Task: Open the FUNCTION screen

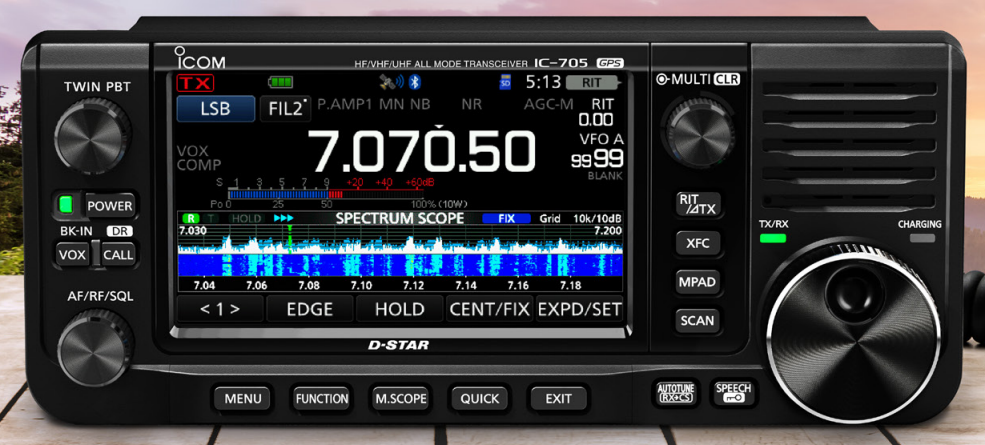Action: 321,398
